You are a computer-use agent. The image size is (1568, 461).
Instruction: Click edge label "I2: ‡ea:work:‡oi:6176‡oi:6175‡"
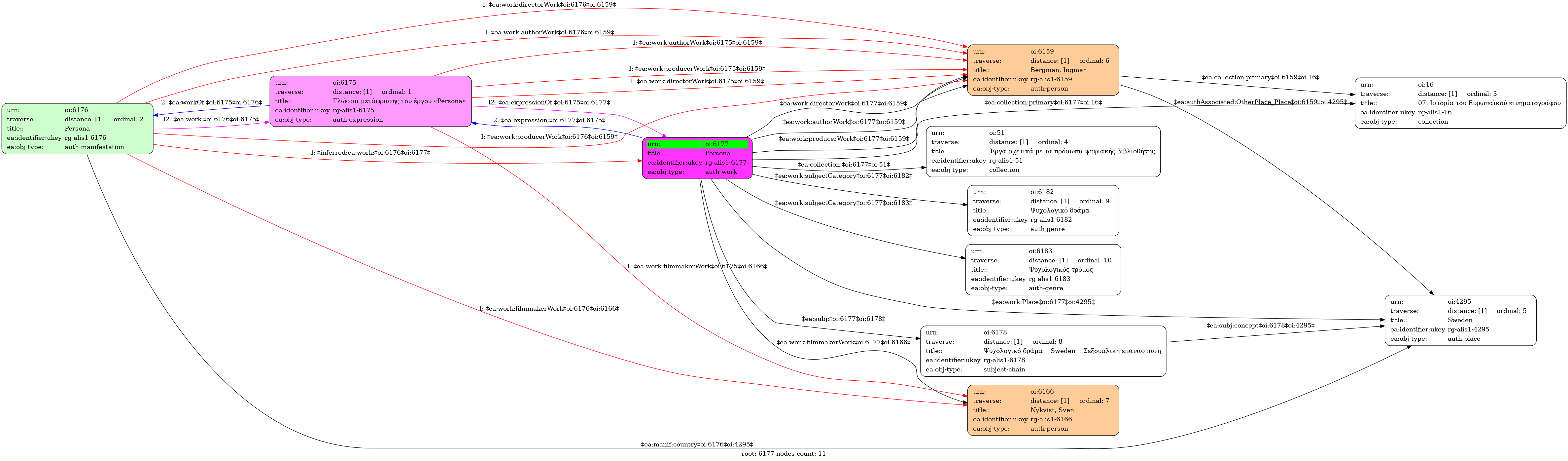211,119
